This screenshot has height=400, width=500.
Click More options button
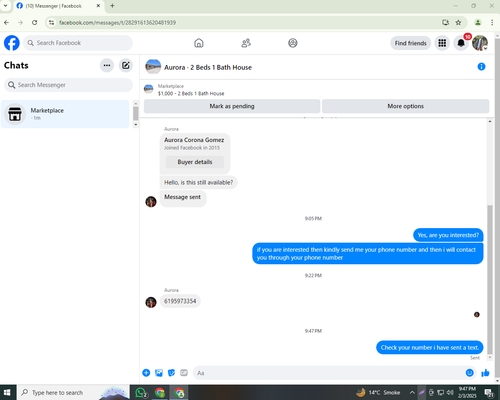pos(405,106)
